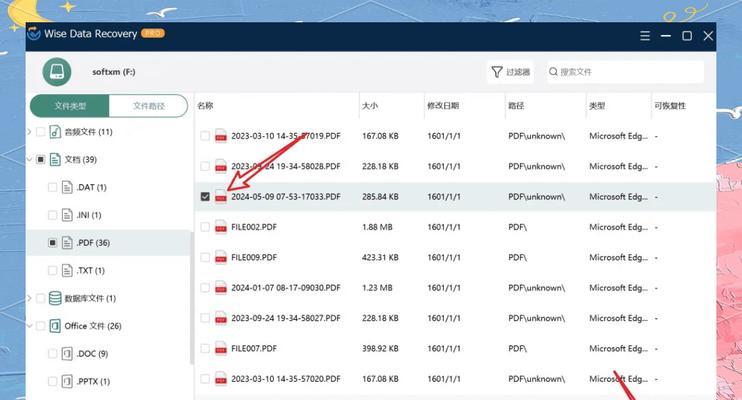Click the filter funnel button
Screen dimensions: 742x400
tap(510, 72)
